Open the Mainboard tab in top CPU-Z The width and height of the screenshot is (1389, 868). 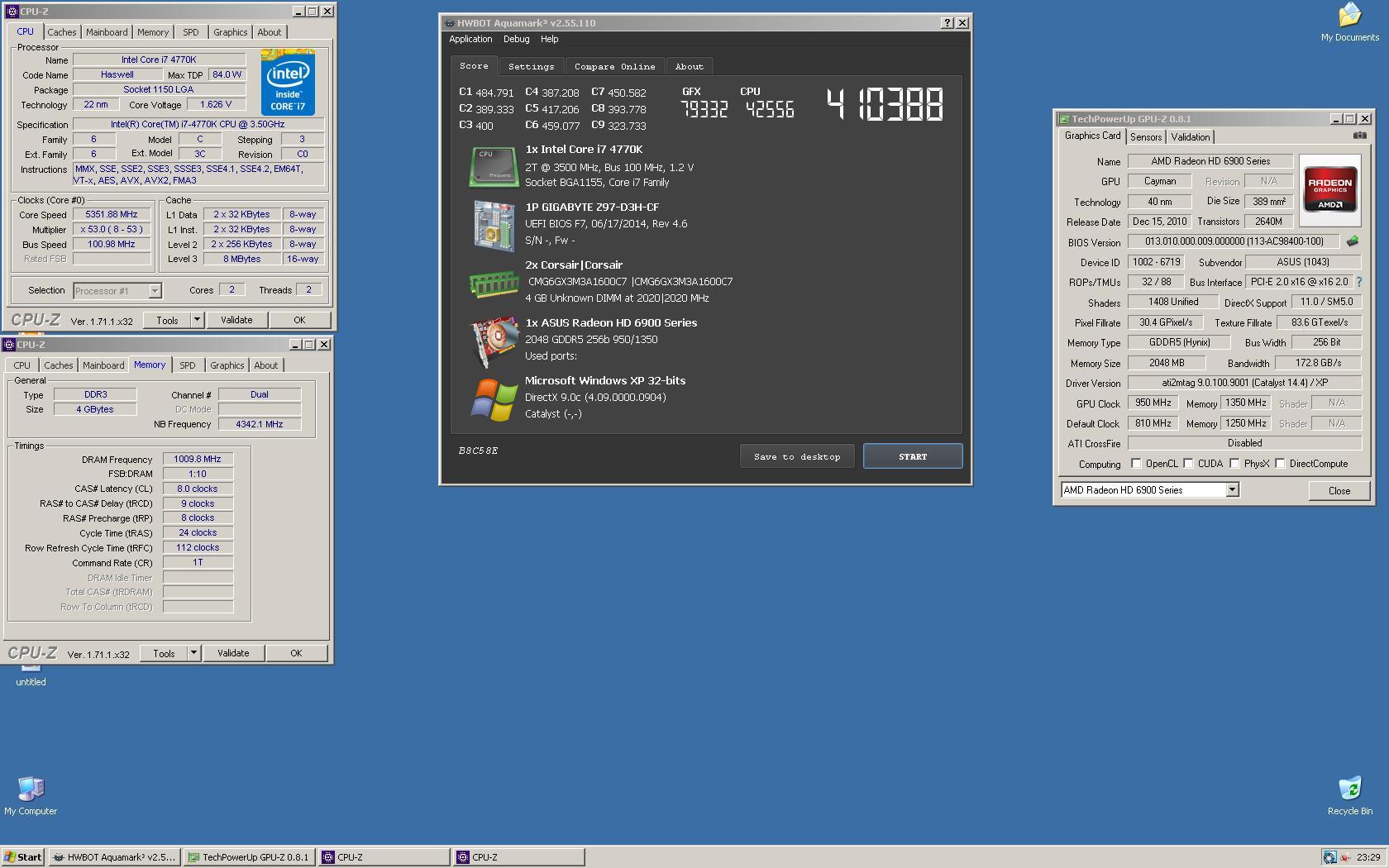click(107, 32)
